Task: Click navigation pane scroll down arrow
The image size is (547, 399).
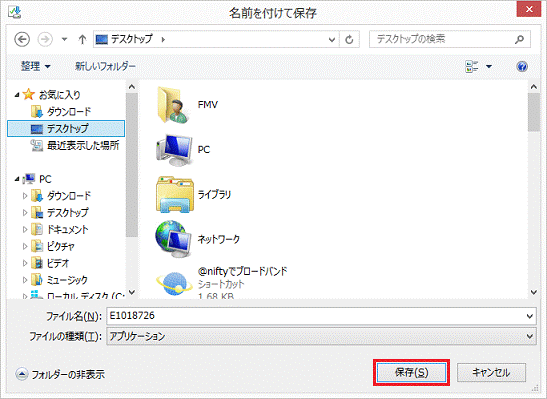Action: pos(132,292)
